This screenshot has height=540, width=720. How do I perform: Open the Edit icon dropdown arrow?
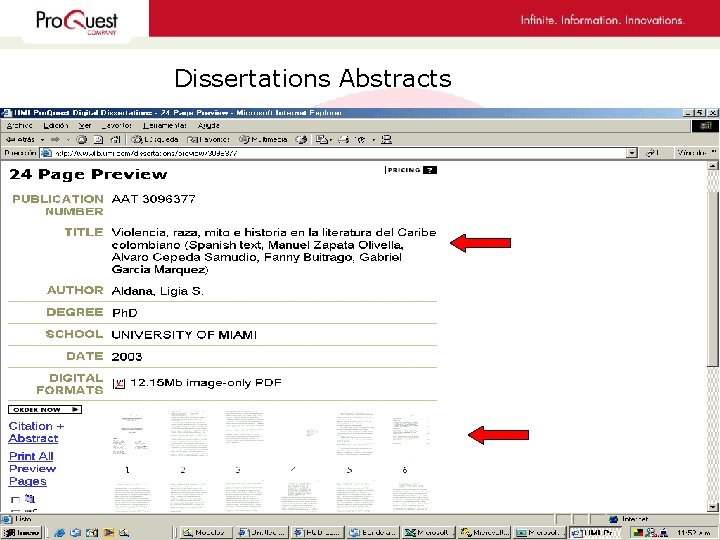click(373, 140)
